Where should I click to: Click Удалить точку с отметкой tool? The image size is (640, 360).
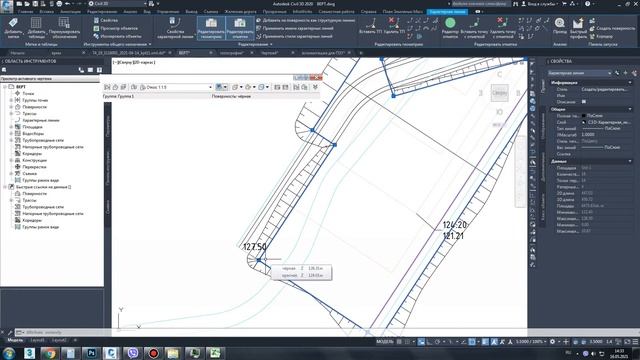tap(502, 28)
